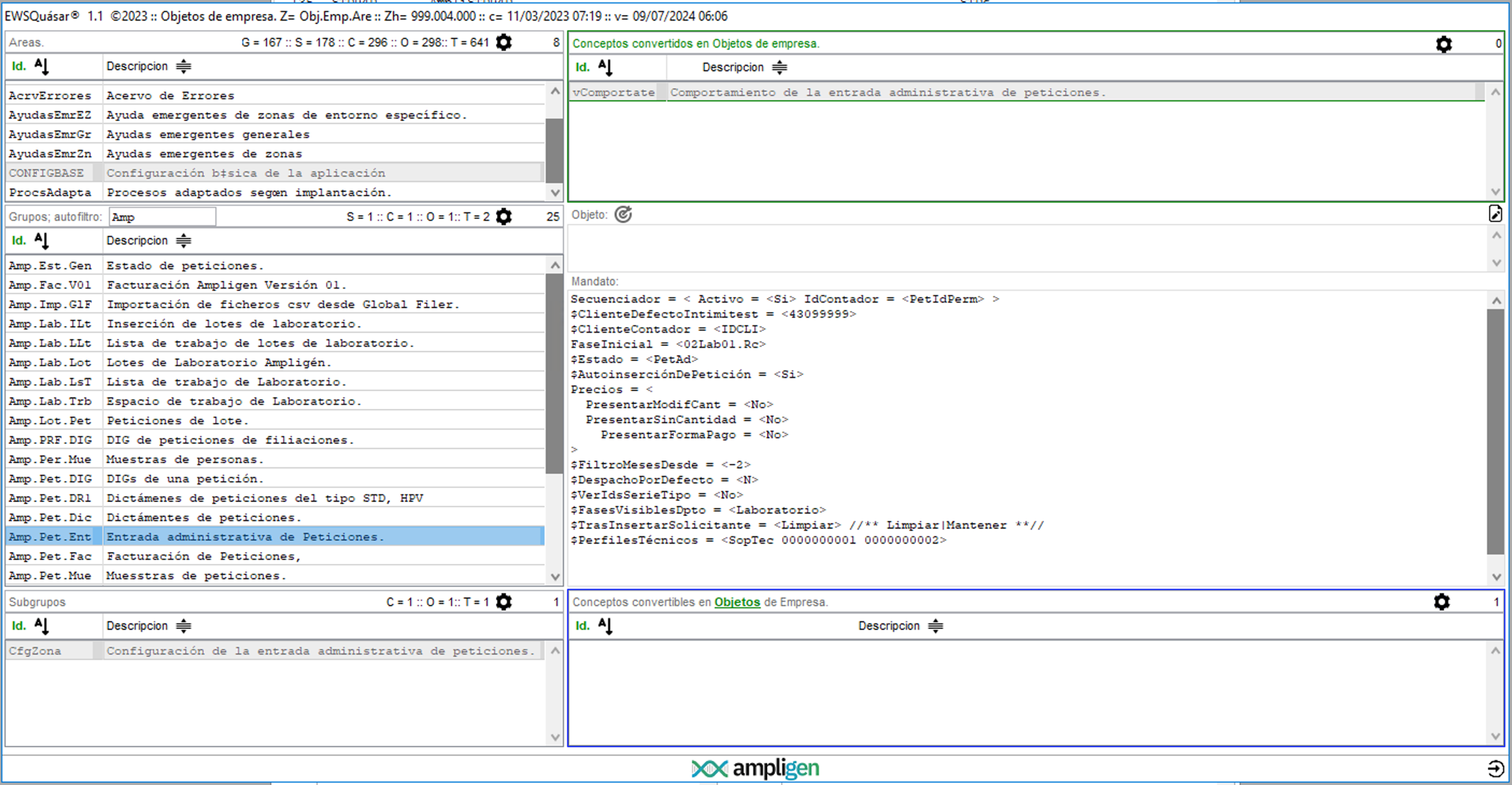
Task: Select the Amp.Lab.Lot group row
Action: pyautogui.click(x=274, y=362)
